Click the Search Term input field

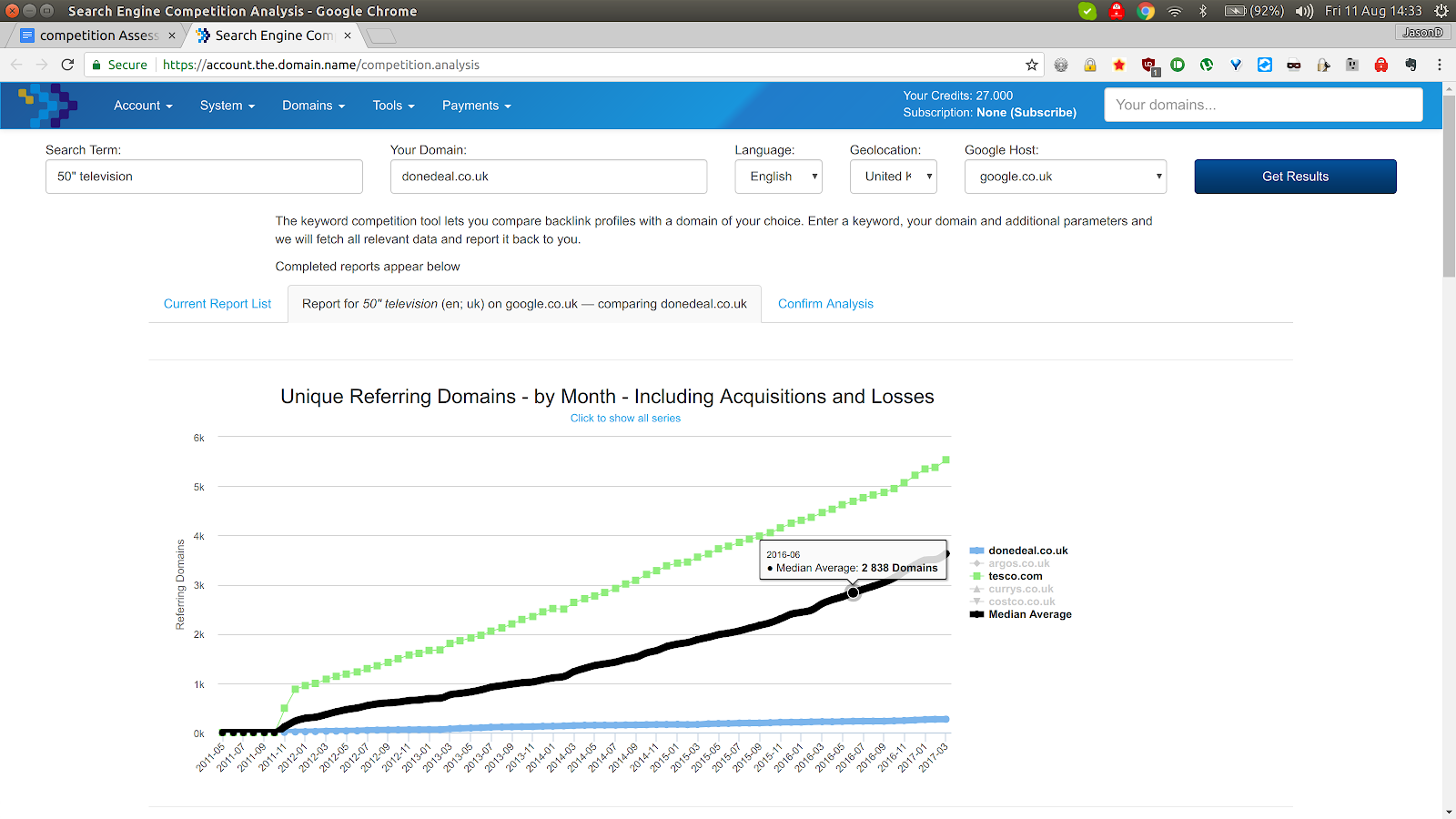click(x=204, y=177)
